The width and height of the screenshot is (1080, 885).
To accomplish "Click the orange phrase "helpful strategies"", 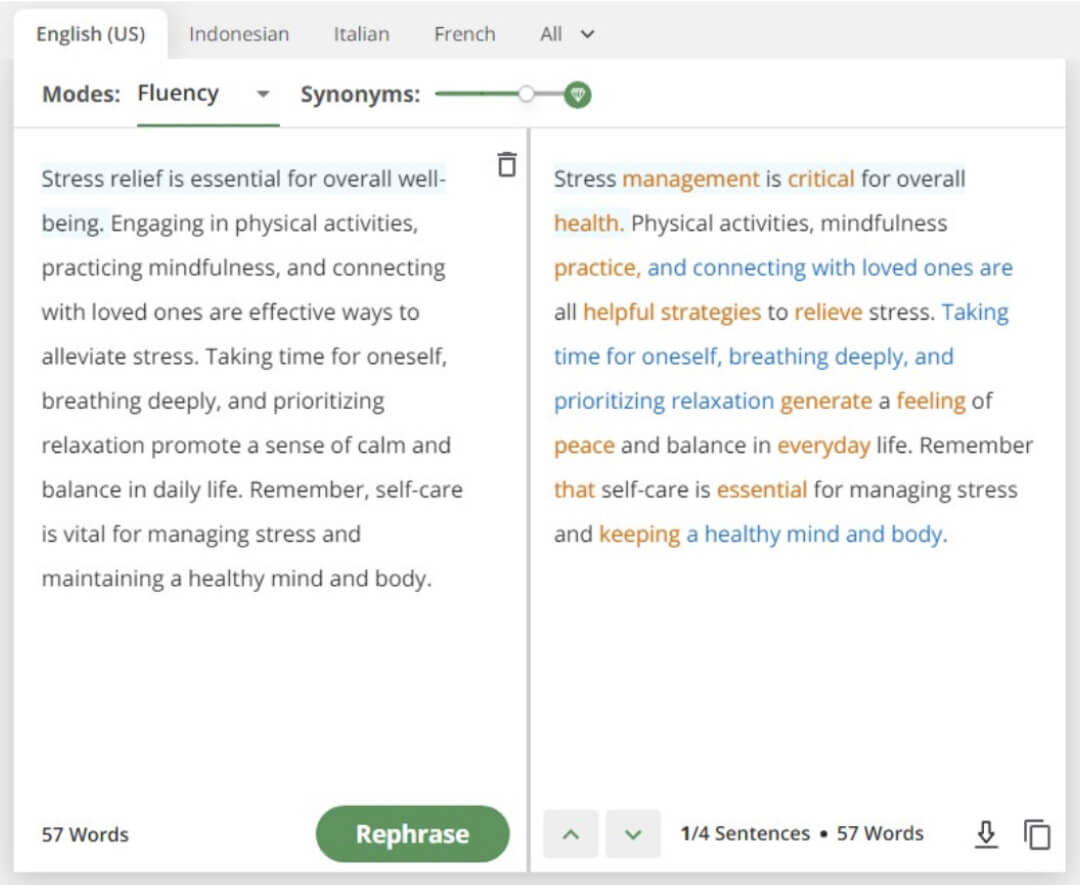I will [x=671, y=312].
